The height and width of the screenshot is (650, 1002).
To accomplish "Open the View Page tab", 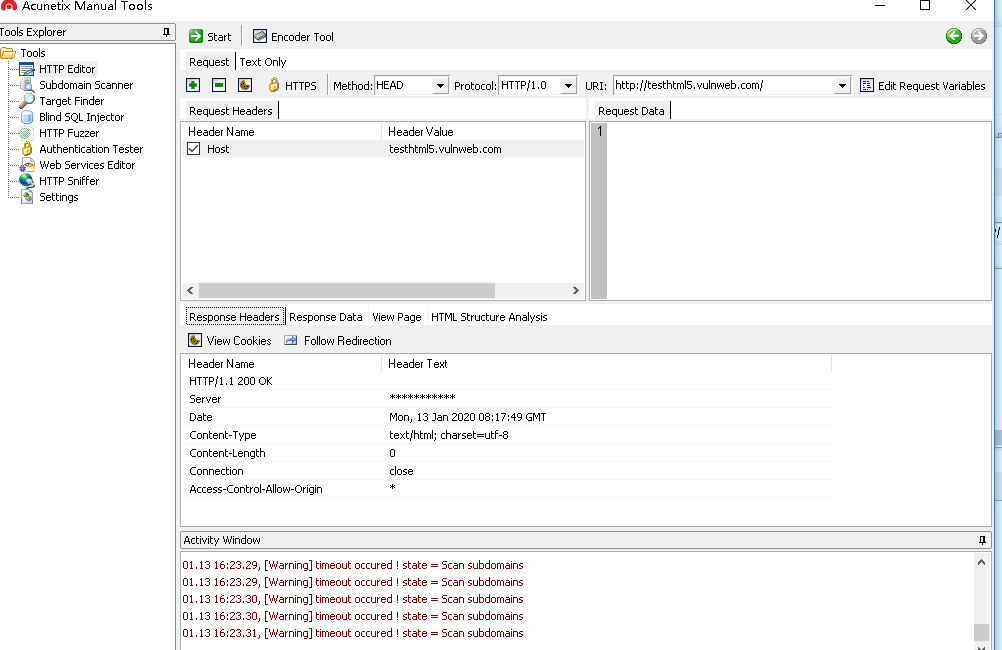I will [396, 317].
